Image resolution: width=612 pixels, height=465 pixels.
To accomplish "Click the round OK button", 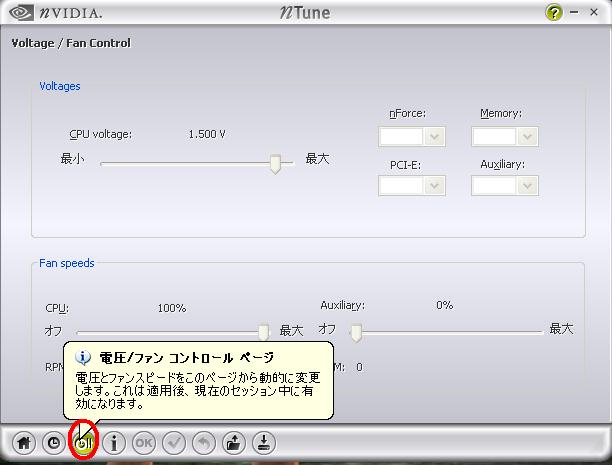I will pyautogui.click(x=144, y=443).
